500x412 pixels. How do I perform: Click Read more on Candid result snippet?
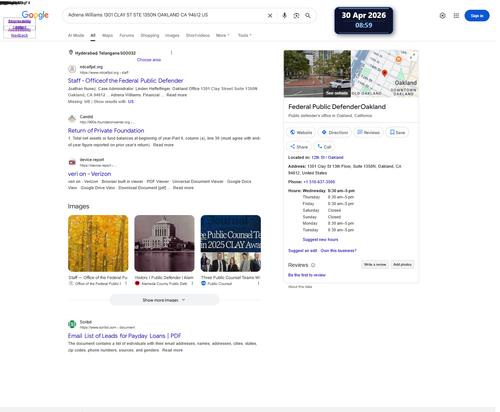pos(163,145)
